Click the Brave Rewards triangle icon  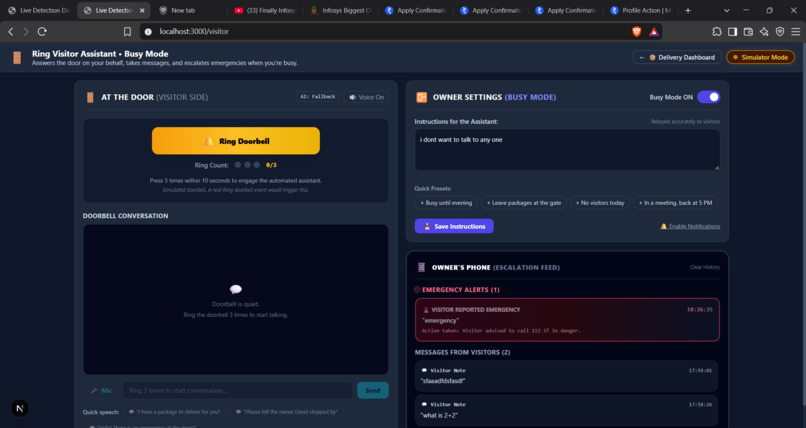(x=653, y=31)
